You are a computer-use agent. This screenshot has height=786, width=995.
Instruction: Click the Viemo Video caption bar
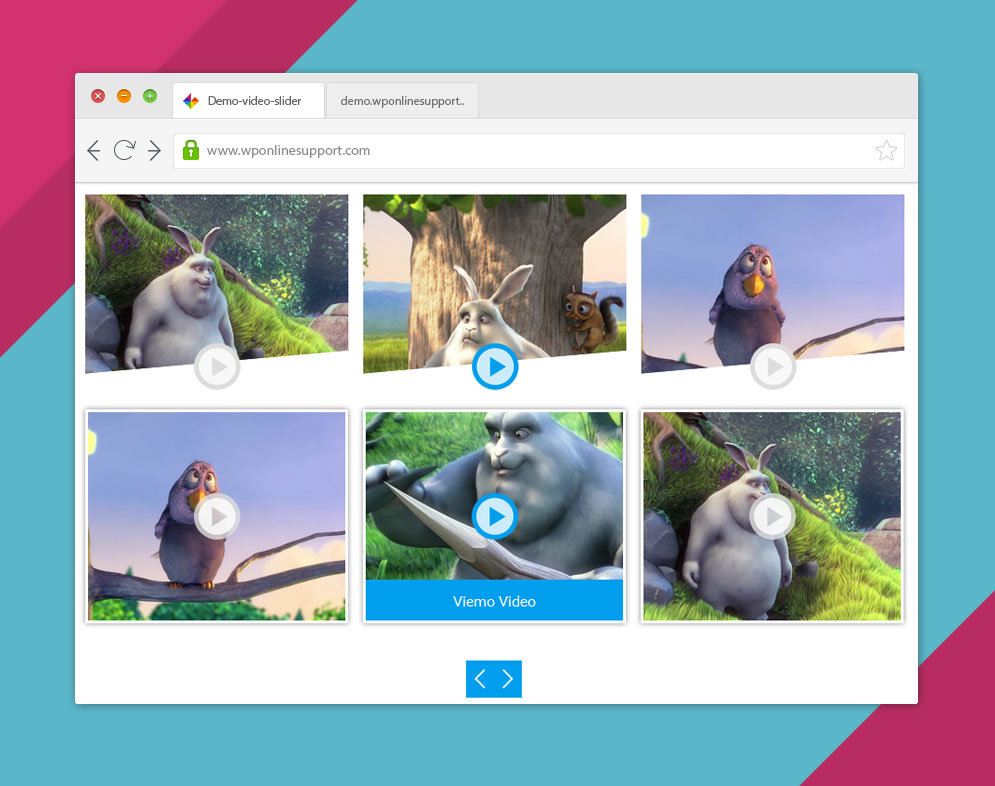[494, 600]
